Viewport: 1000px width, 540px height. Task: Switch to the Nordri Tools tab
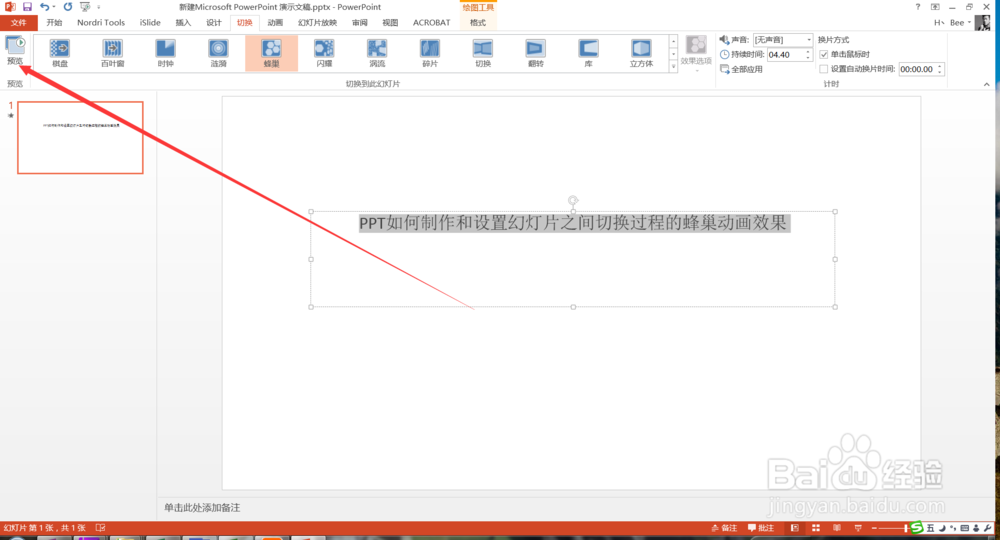(101, 22)
